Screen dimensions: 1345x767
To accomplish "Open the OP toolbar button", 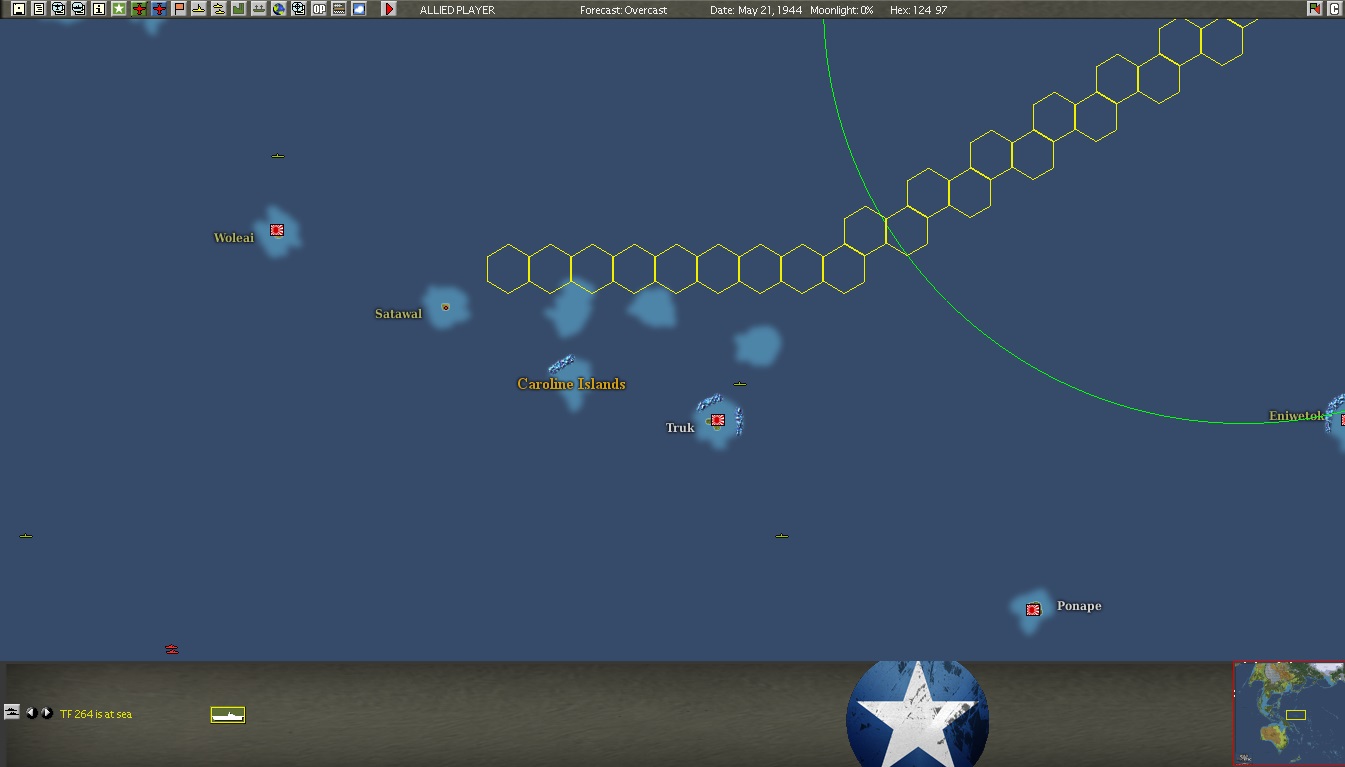I will [x=319, y=9].
